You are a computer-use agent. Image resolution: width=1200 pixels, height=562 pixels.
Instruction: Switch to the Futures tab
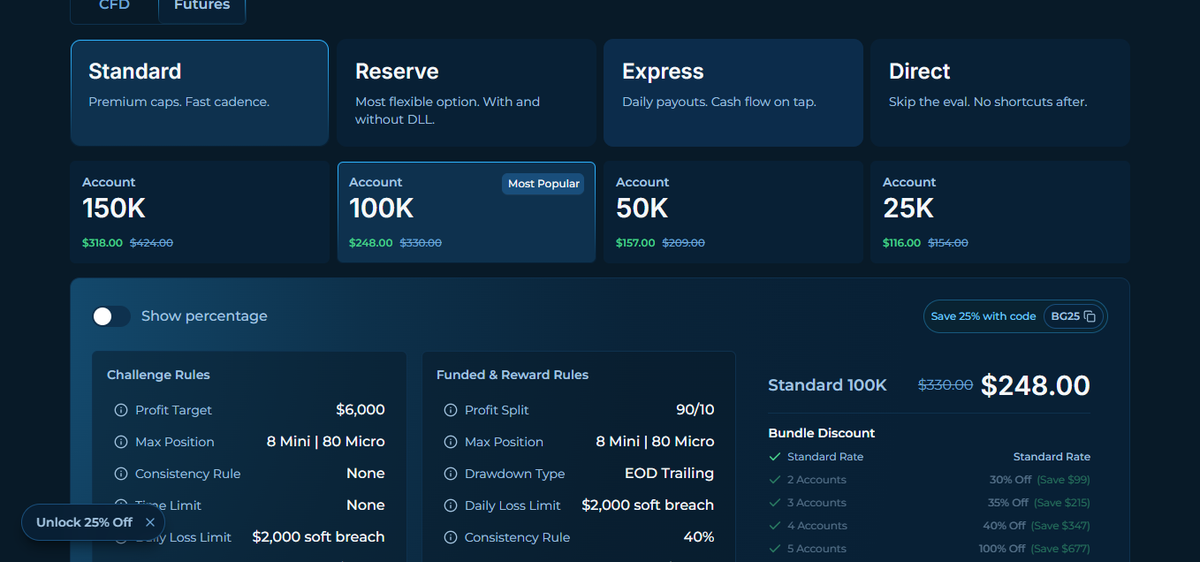click(x=202, y=6)
